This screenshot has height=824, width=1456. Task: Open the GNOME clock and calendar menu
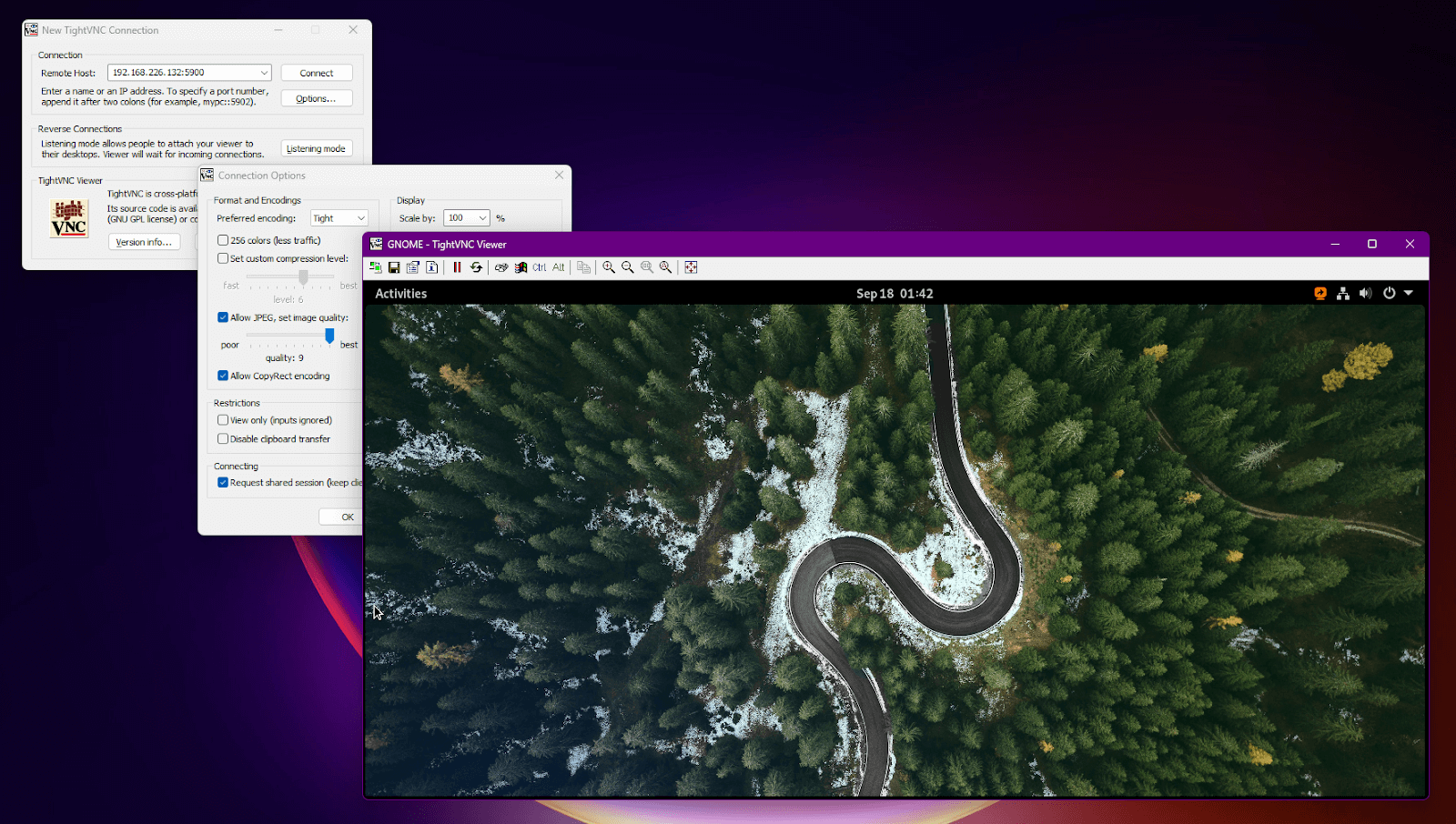tap(895, 294)
